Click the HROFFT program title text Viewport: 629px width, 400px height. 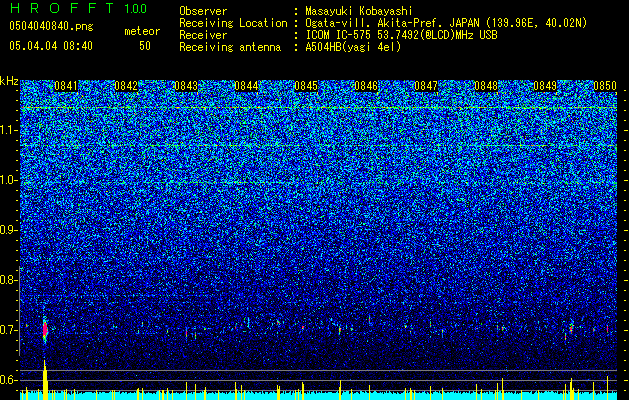62,8
